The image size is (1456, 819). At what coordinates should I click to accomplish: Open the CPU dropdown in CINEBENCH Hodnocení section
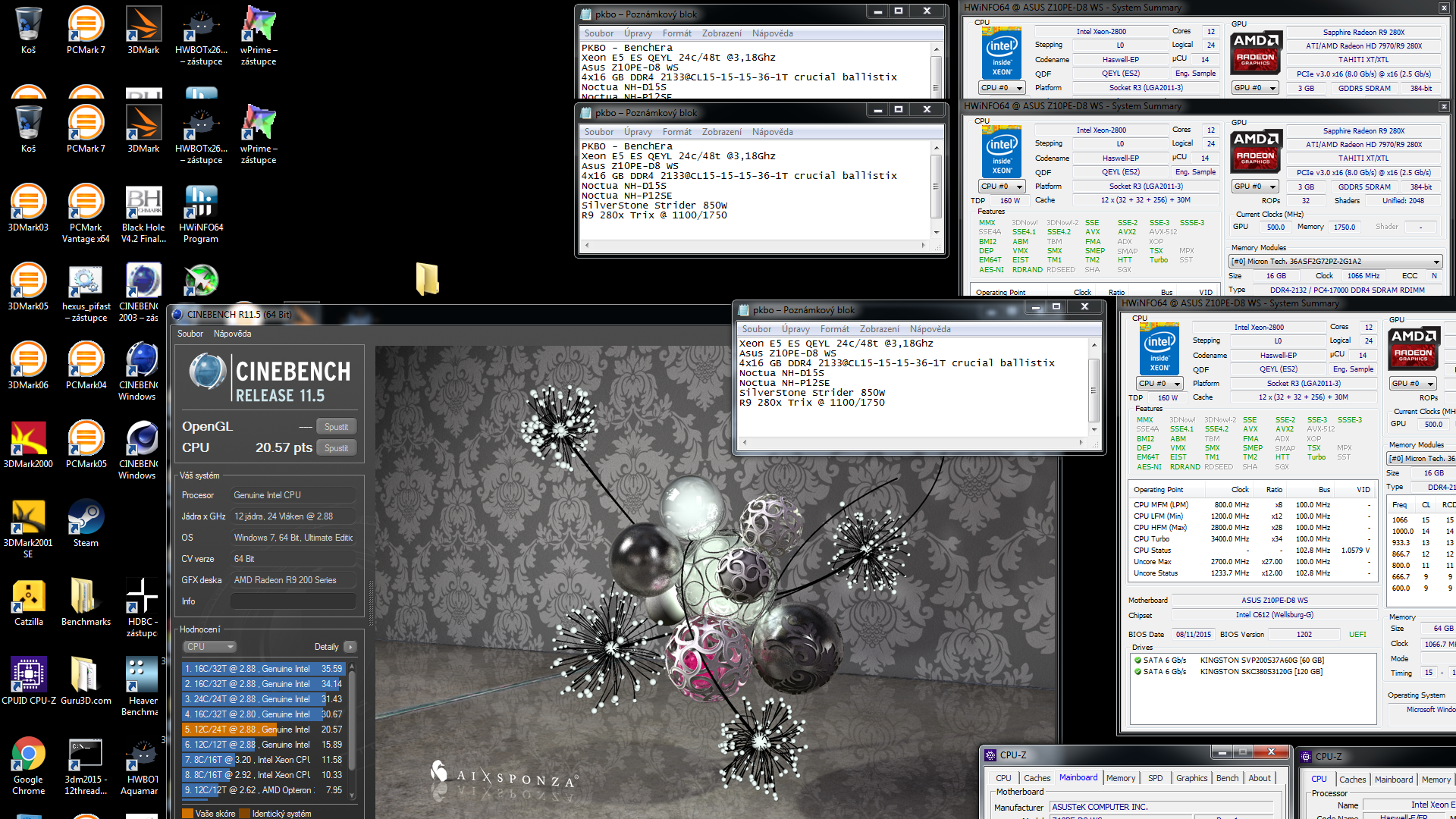(209, 647)
